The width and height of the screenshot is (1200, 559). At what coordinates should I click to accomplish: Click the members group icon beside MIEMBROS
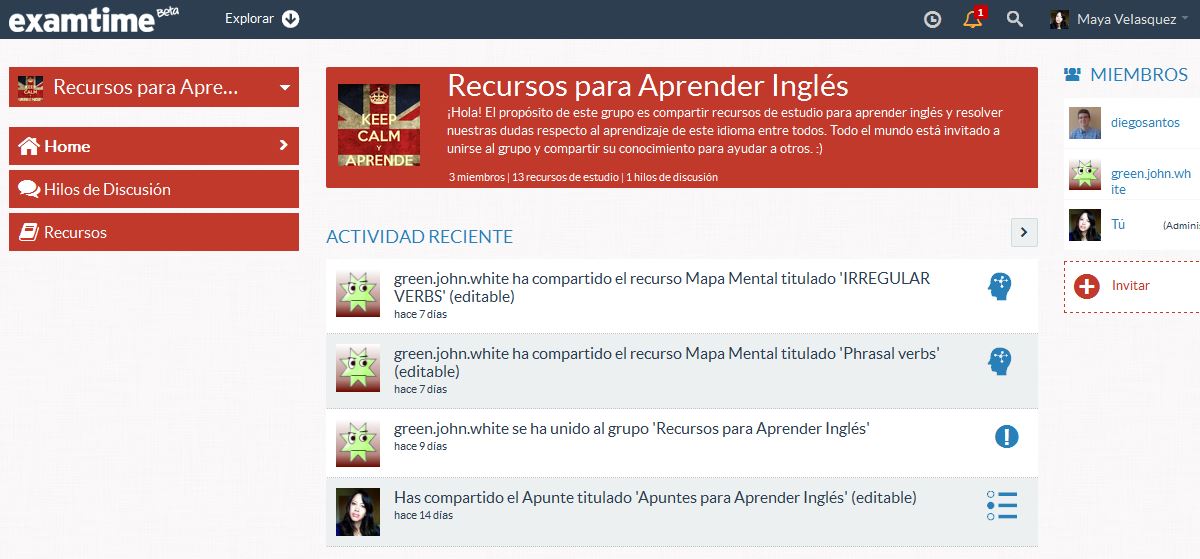(x=1073, y=75)
